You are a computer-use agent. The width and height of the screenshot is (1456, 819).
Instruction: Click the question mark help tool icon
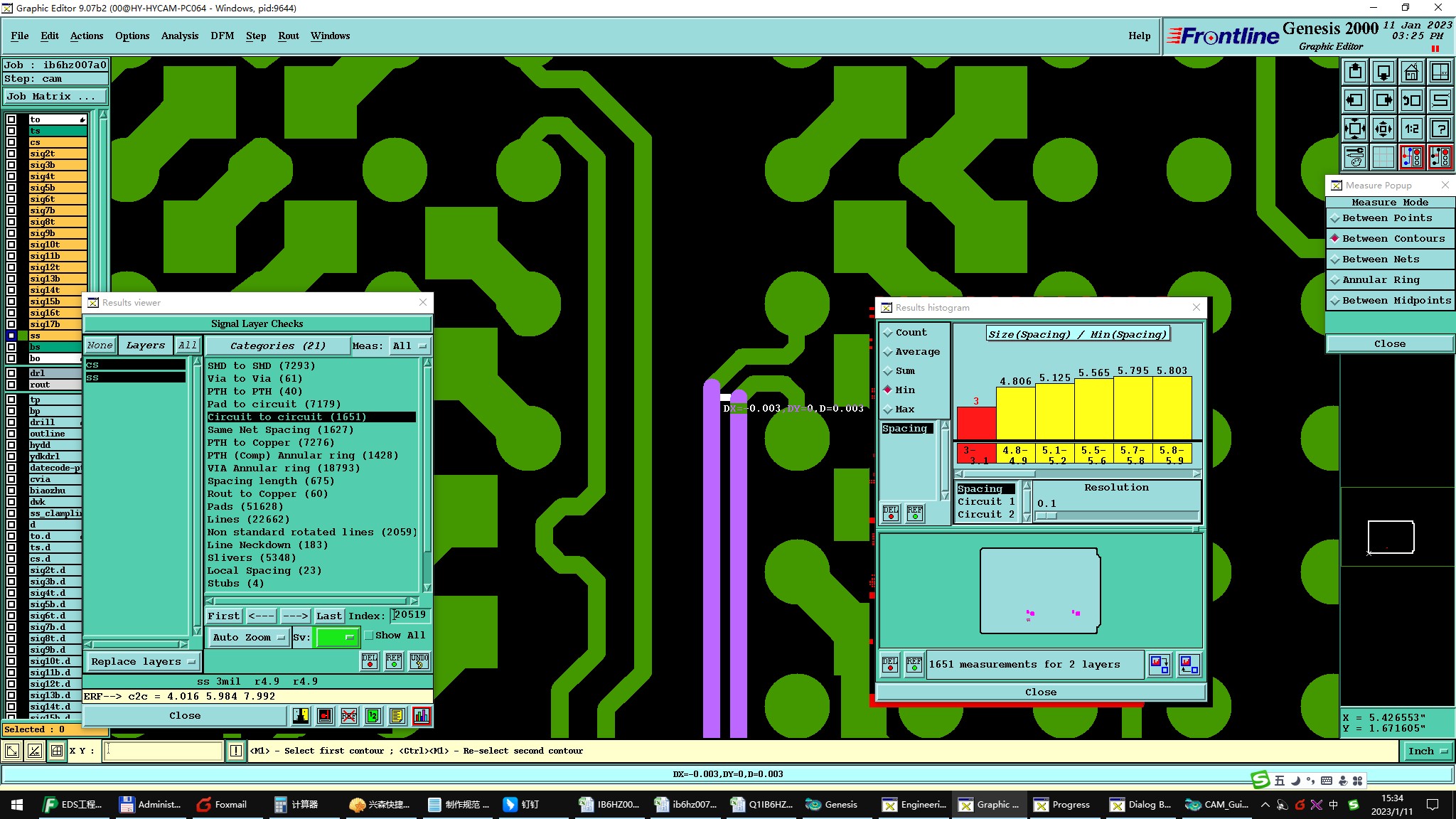click(x=1440, y=129)
